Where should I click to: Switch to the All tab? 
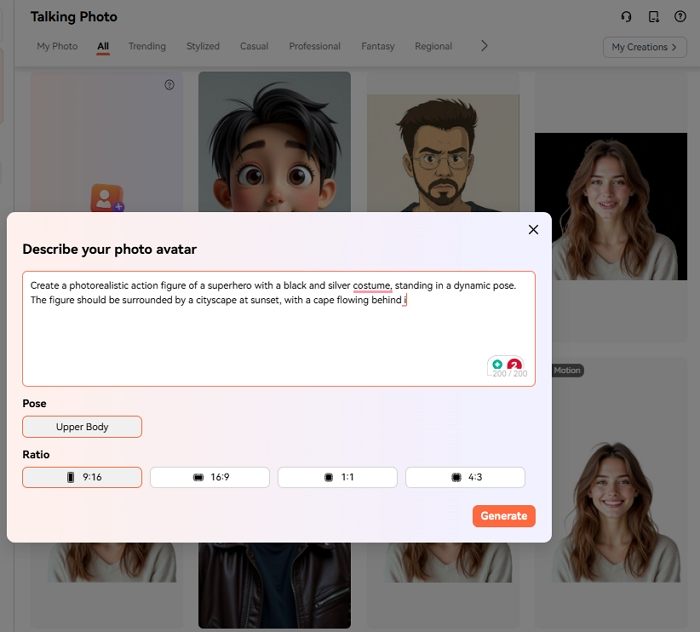(103, 46)
